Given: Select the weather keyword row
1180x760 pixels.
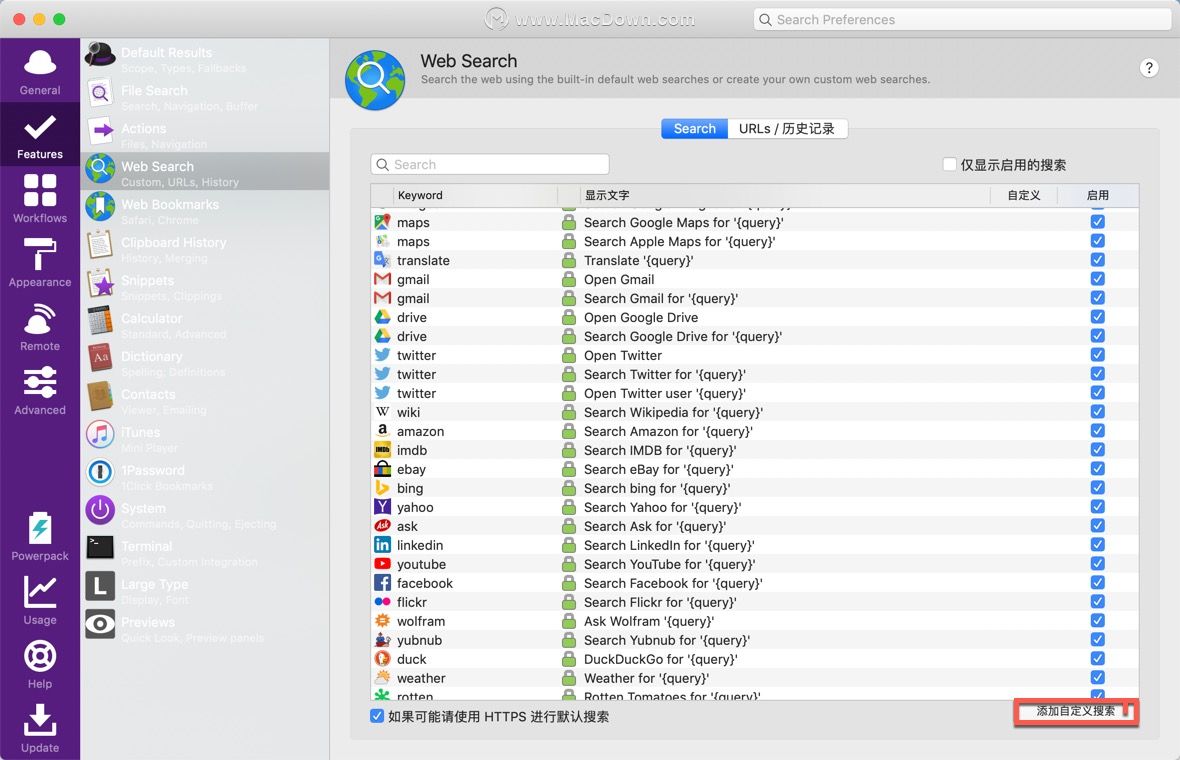Looking at the screenshot, I should click(755, 678).
